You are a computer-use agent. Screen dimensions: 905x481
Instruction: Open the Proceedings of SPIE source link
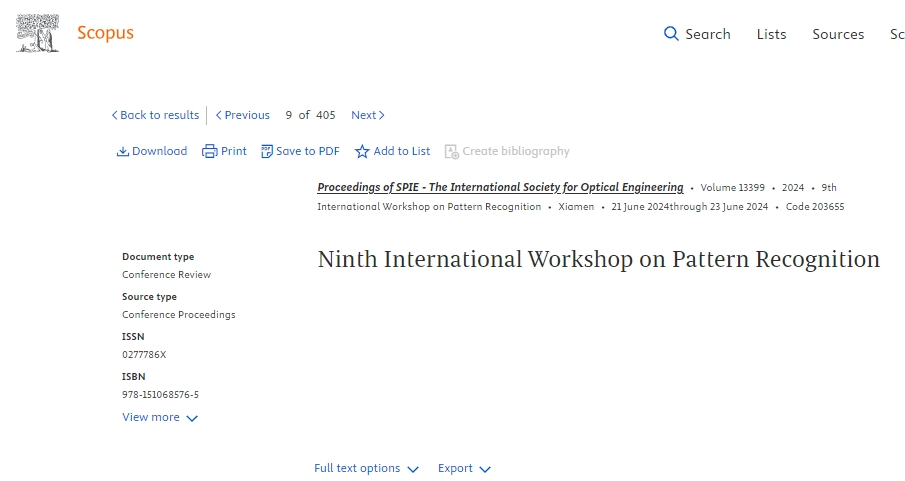500,187
